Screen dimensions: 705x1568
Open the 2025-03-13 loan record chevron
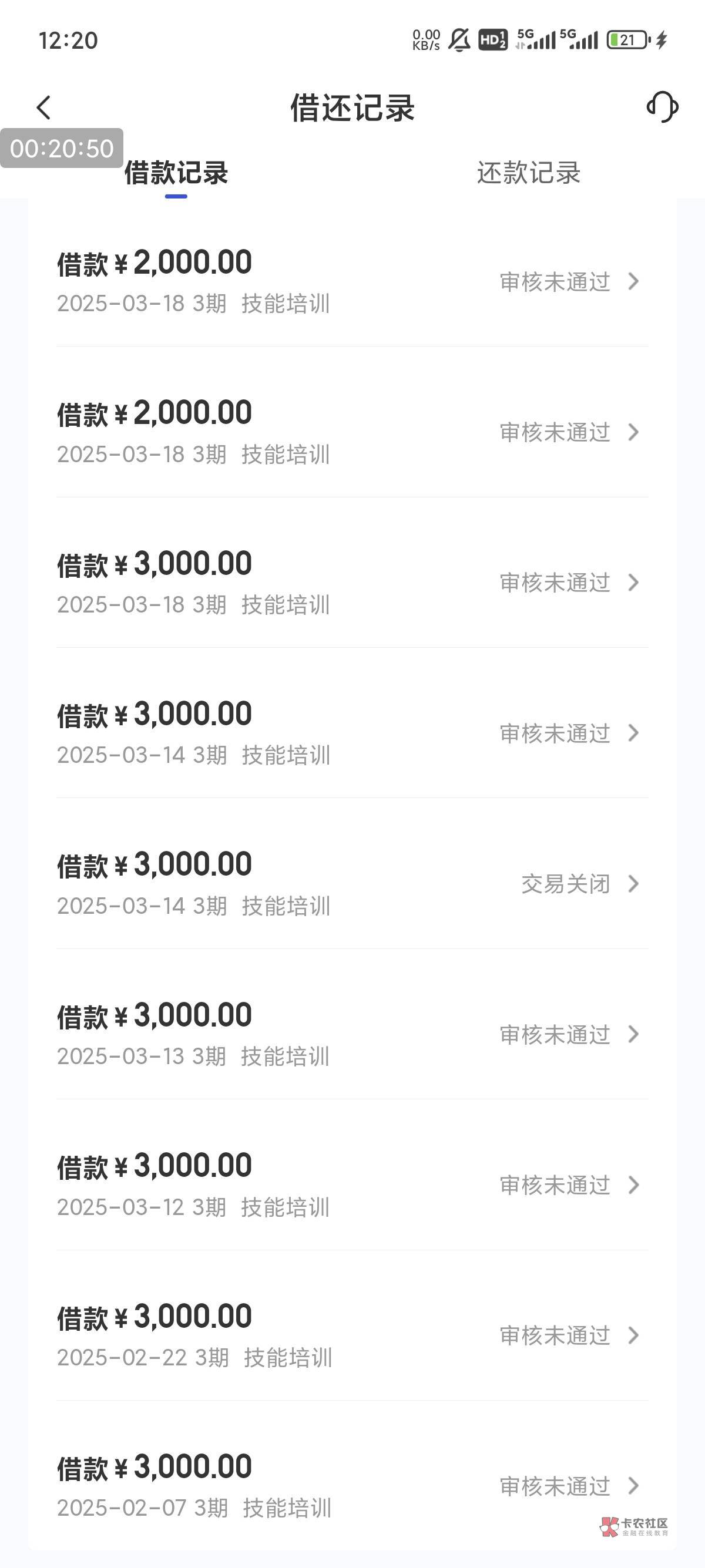click(x=634, y=1034)
